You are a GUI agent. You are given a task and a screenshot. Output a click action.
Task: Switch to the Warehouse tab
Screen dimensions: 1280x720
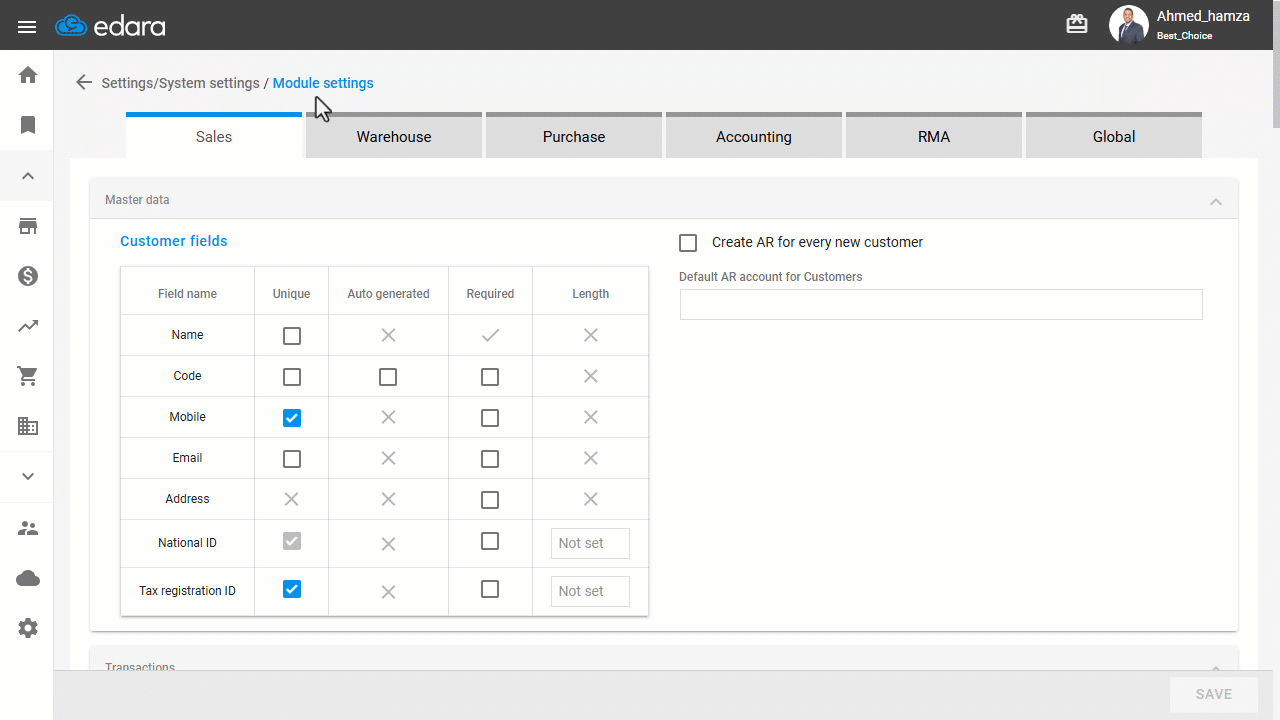tap(394, 136)
